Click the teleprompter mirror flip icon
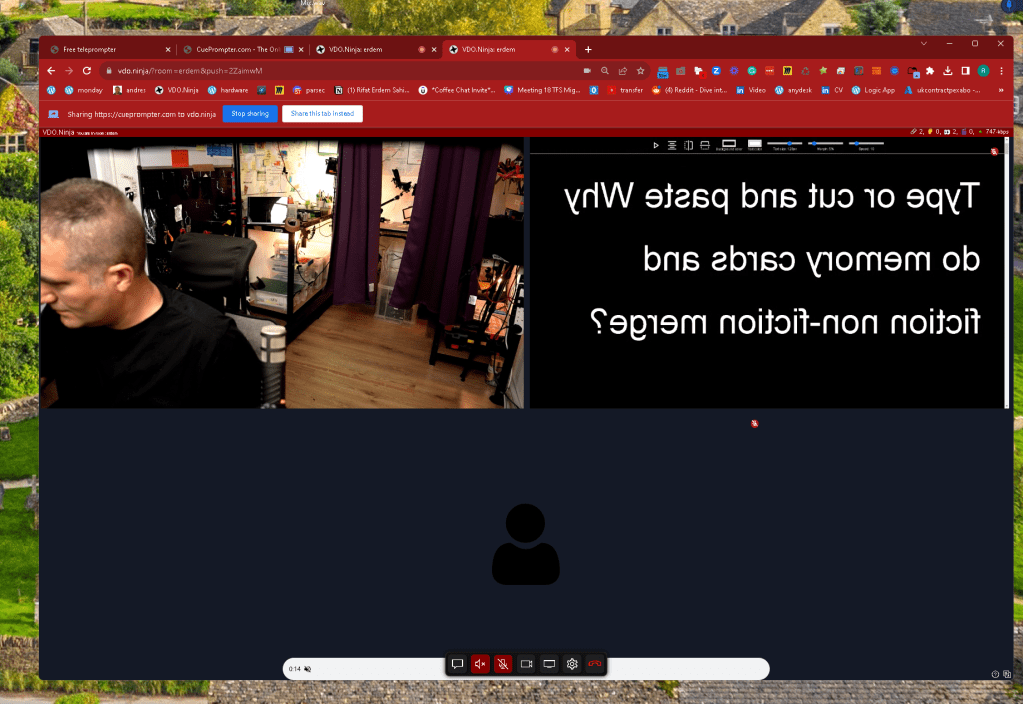The image size is (1023, 704). [688, 145]
